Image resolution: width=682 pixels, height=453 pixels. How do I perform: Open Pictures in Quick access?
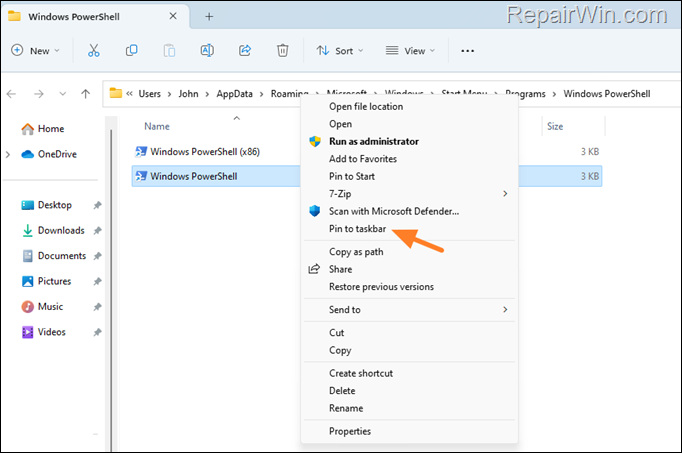click(x=46, y=281)
